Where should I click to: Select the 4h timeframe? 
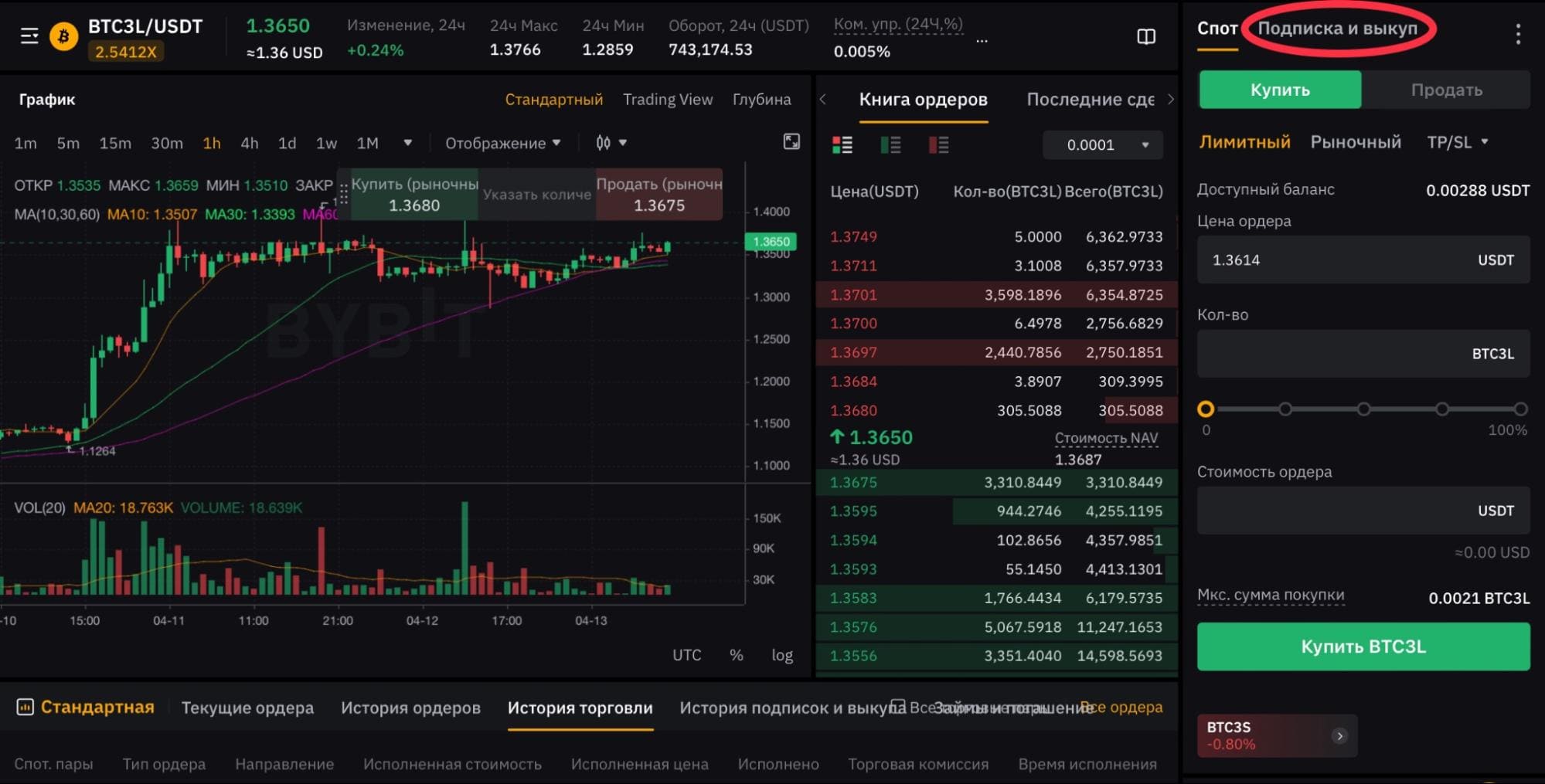pyautogui.click(x=249, y=143)
